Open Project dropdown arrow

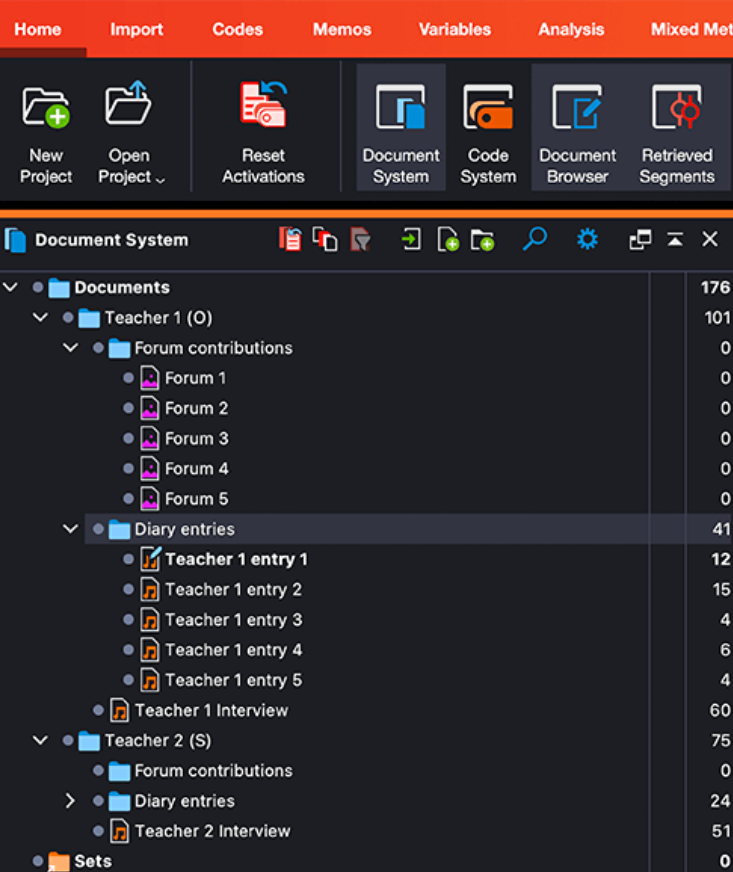[x=160, y=180]
